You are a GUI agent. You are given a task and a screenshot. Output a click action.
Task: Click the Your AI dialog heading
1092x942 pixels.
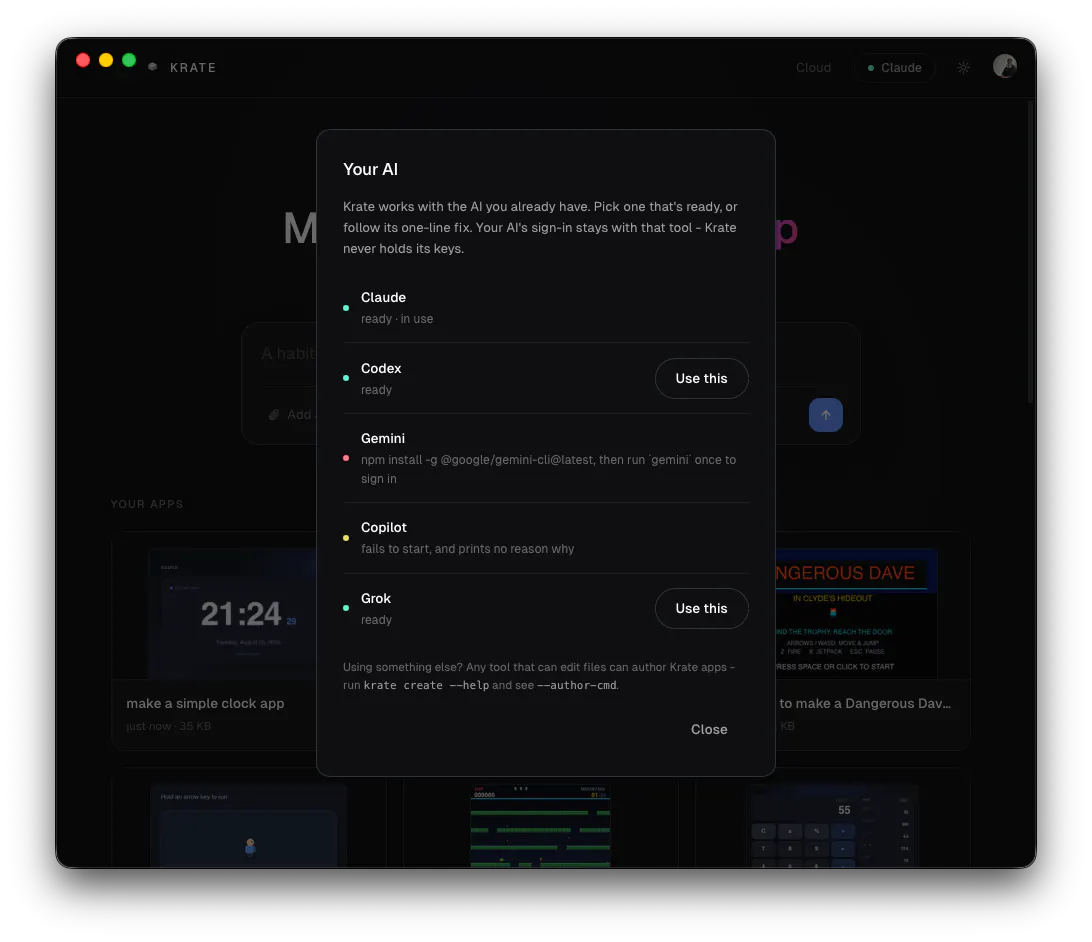pyautogui.click(x=370, y=169)
